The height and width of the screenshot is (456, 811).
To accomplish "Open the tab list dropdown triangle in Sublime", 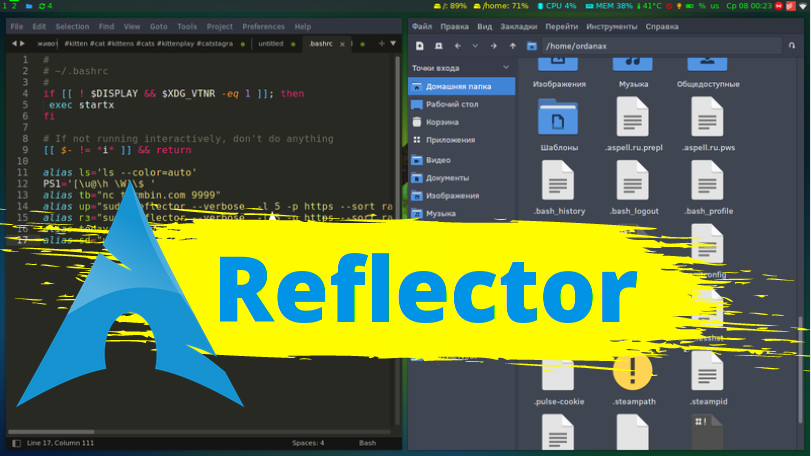I will [x=393, y=44].
